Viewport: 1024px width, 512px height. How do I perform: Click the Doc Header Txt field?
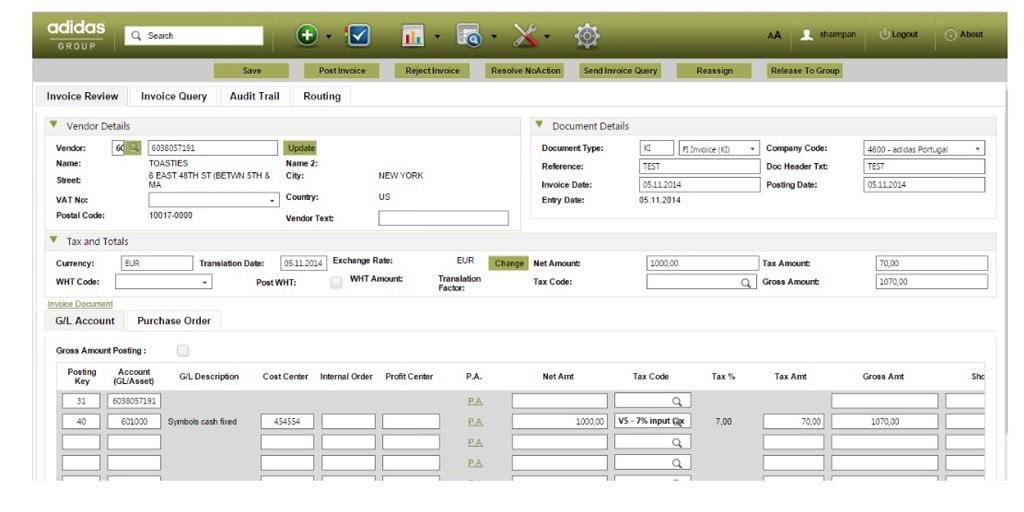coord(924,167)
